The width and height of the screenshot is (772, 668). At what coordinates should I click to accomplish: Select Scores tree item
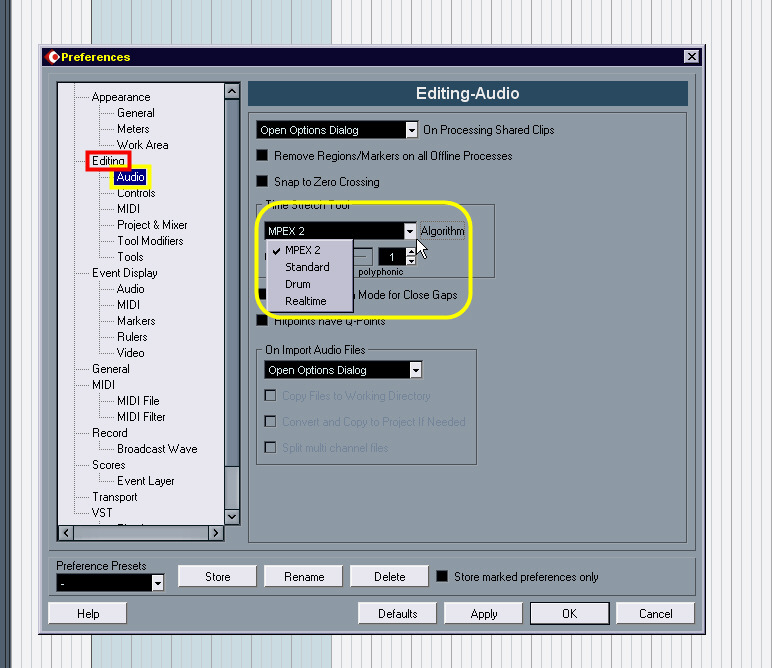pos(108,465)
